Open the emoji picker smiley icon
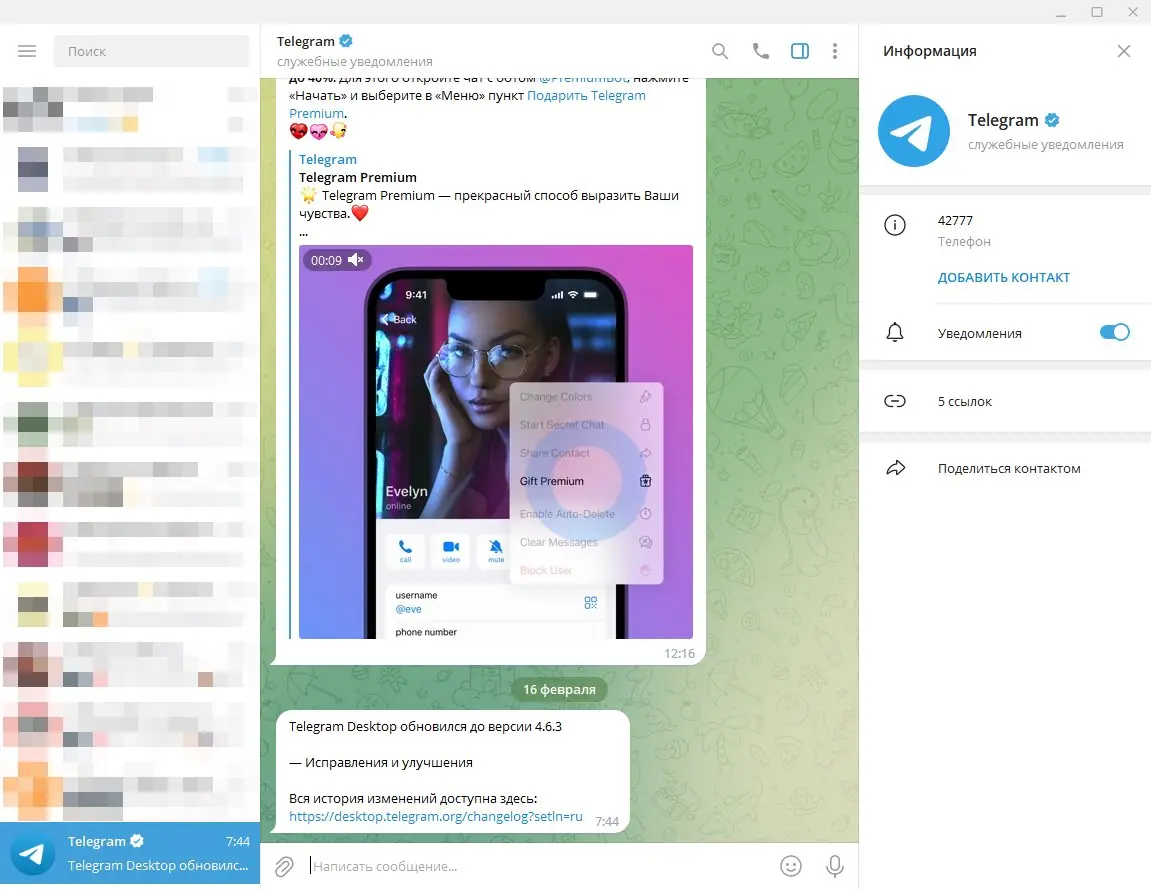The width and height of the screenshot is (1151, 889). pyautogui.click(x=791, y=866)
